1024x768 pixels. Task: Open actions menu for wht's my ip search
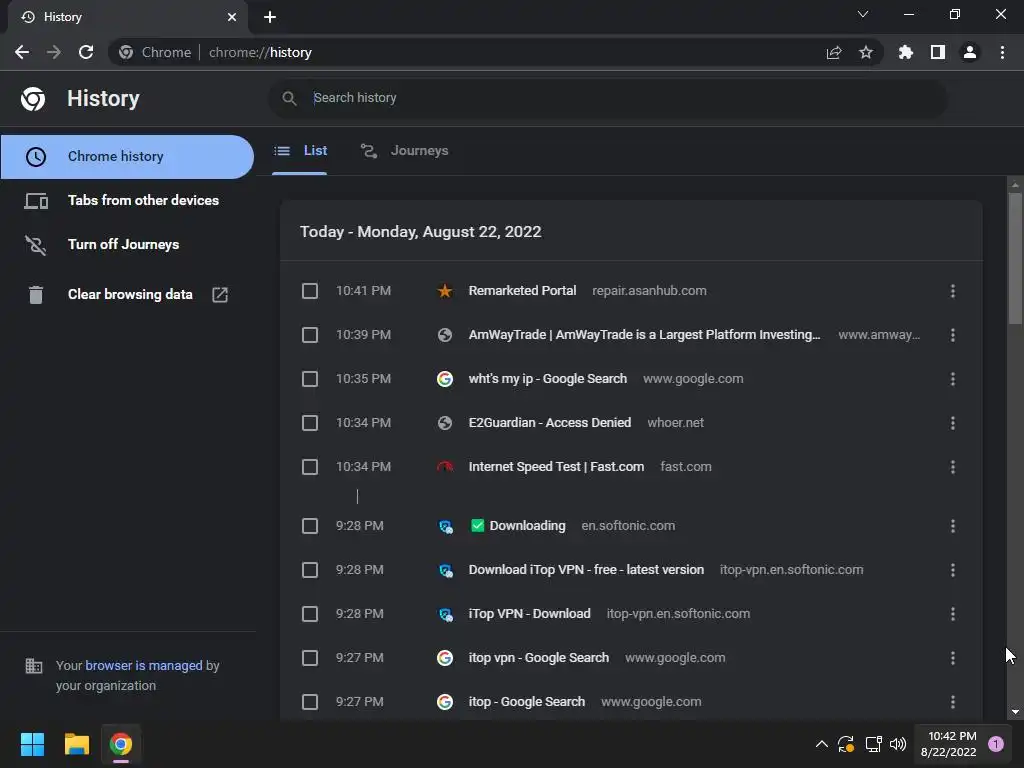pos(953,379)
